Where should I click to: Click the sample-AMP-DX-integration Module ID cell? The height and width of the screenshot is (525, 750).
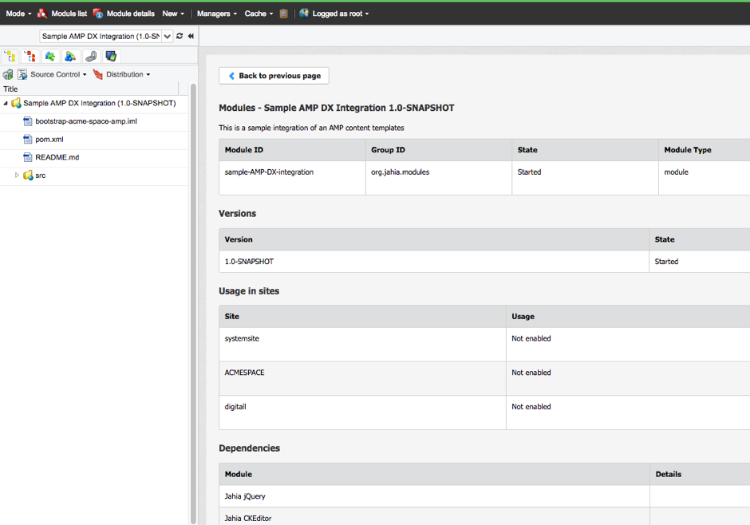click(x=292, y=177)
